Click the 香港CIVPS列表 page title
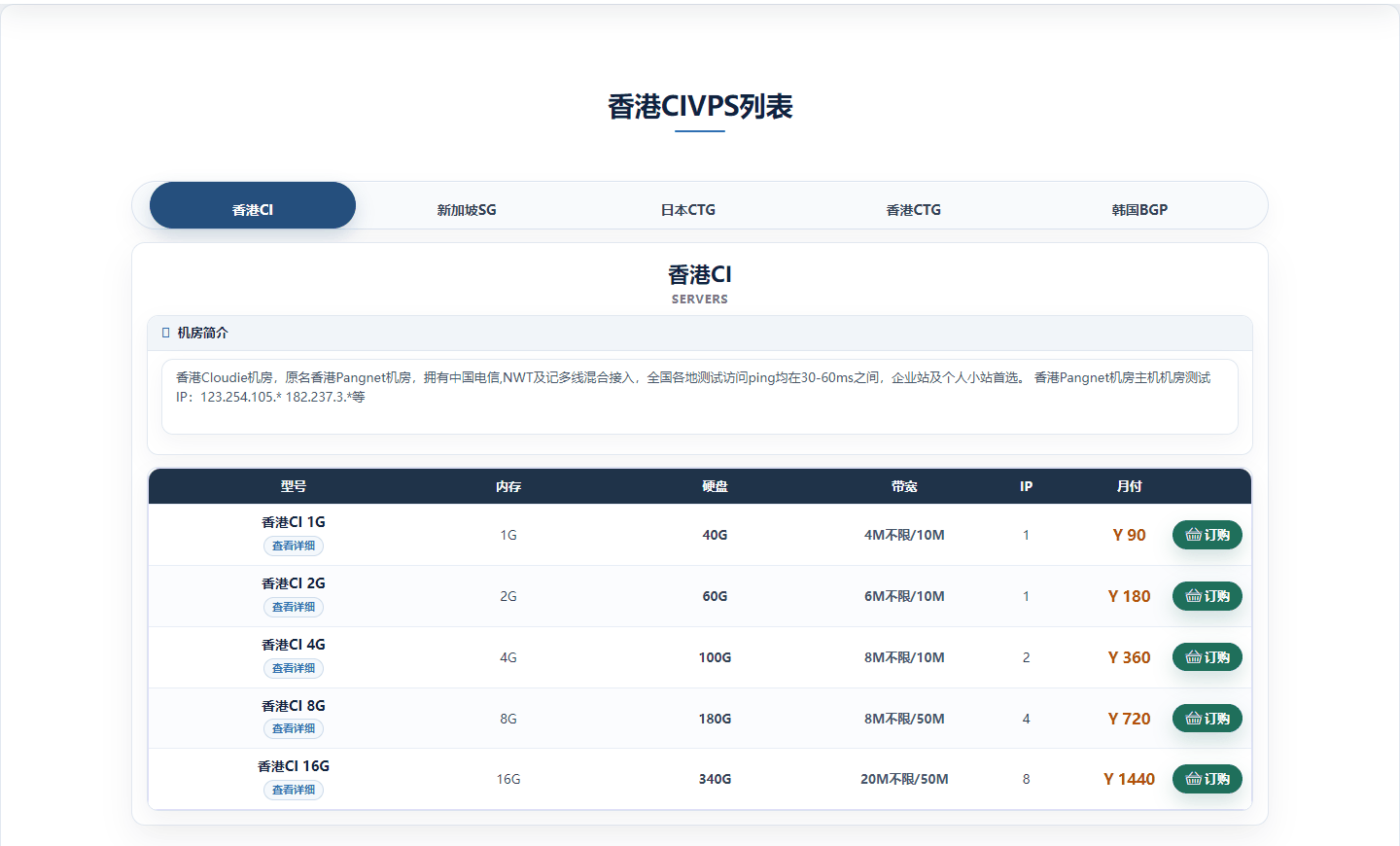 click(700, 106)
